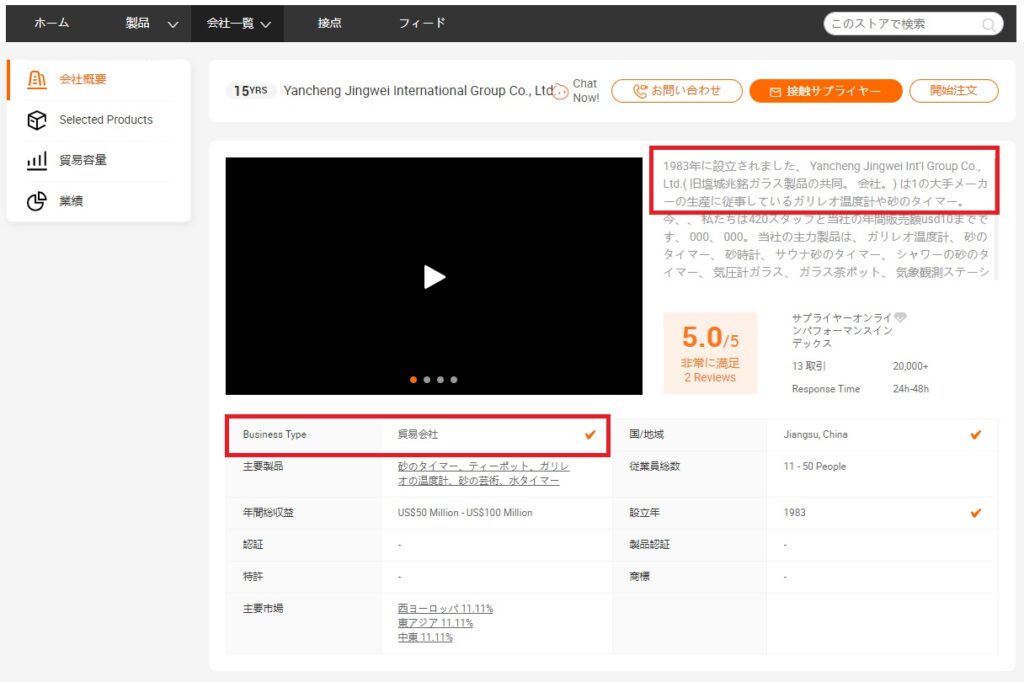
Task: Open the 会社一覧 menu item
Action: (230, 23)
